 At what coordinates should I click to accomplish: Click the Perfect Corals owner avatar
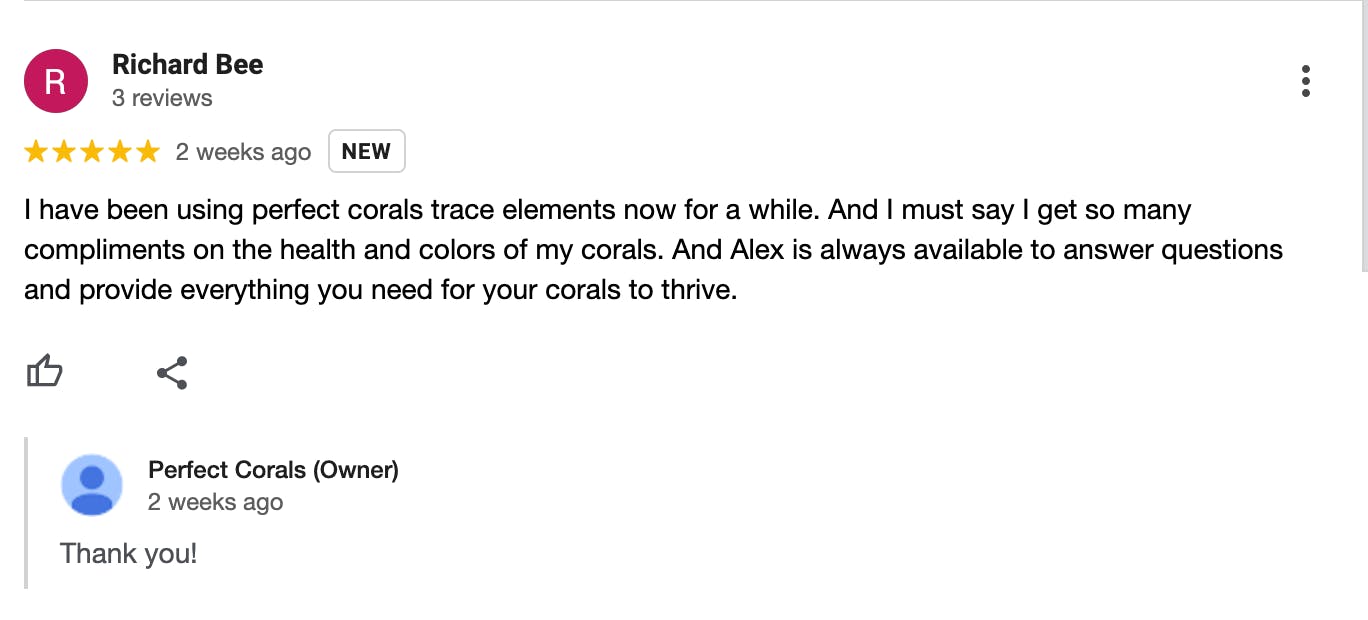(x=92, y=486)
